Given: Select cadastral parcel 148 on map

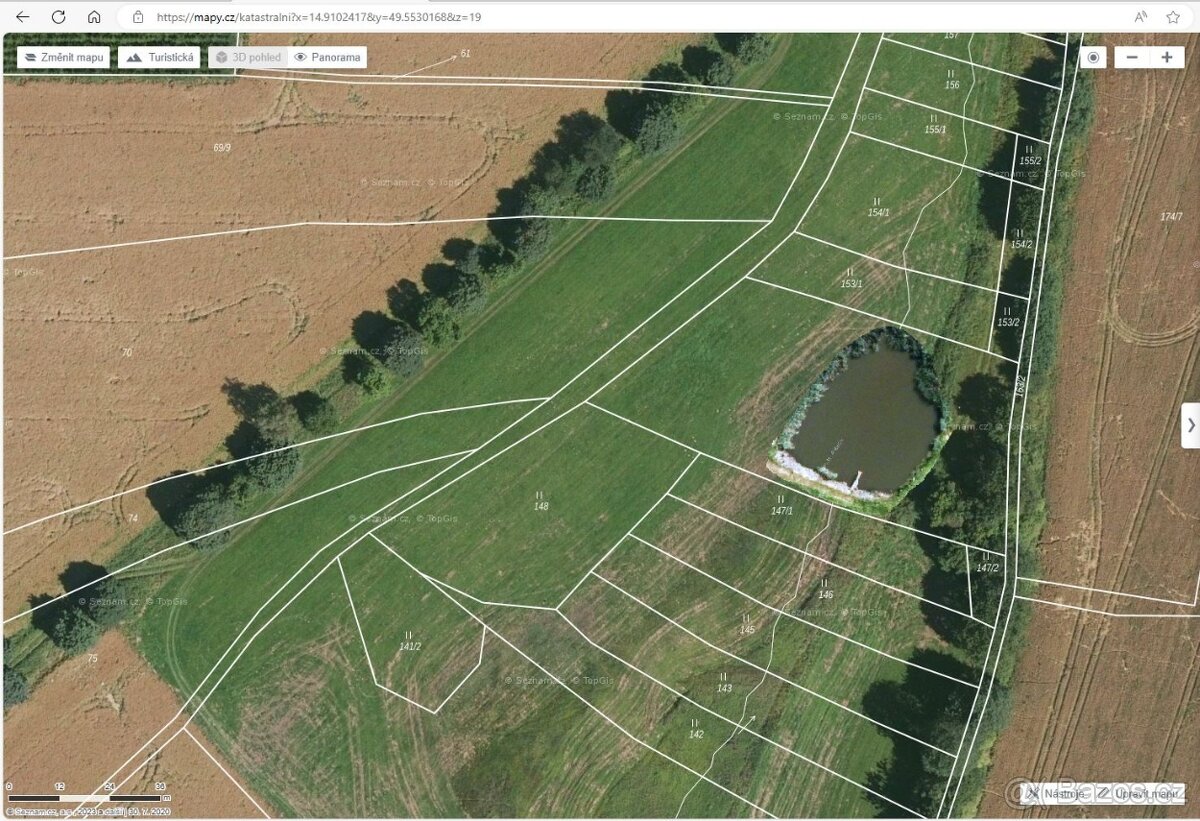Looking at the screenshot, I should (x=540, y=500).
